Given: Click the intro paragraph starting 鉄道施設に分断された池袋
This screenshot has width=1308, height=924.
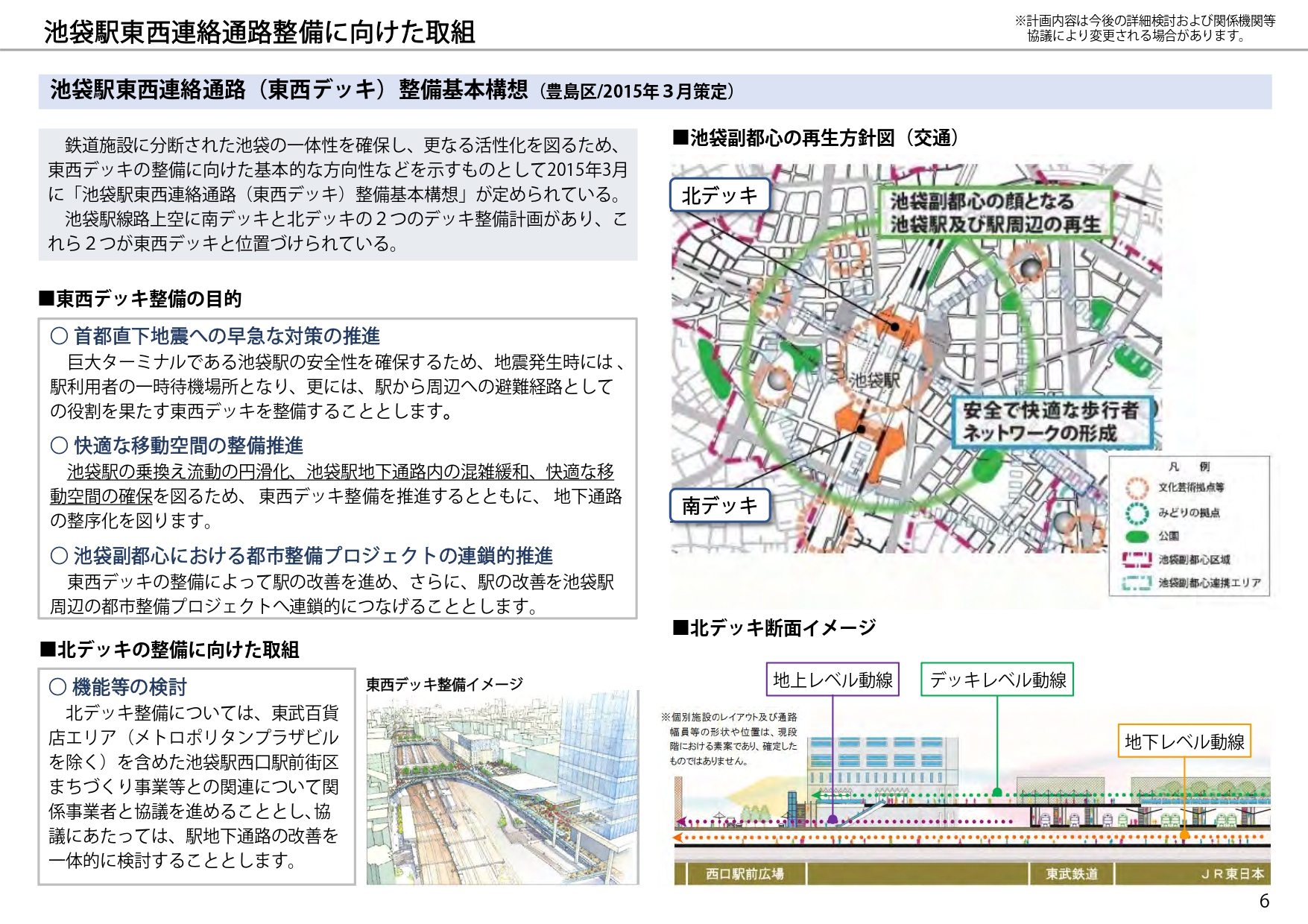Looking at the screenshot, I should 338,194.
